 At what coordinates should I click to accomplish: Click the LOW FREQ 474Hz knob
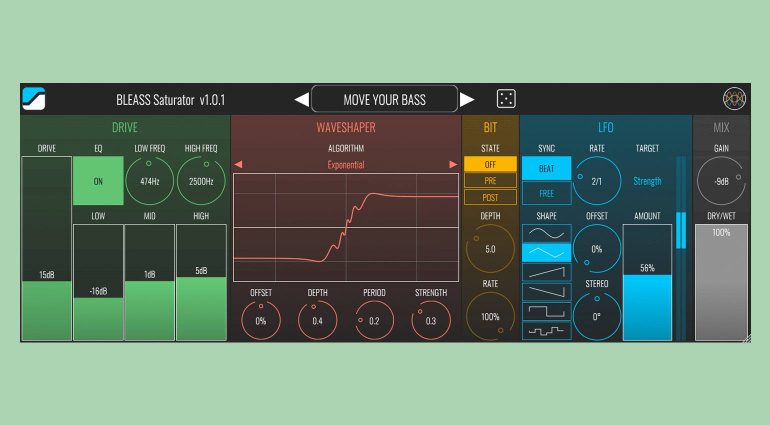click(150, 181)
